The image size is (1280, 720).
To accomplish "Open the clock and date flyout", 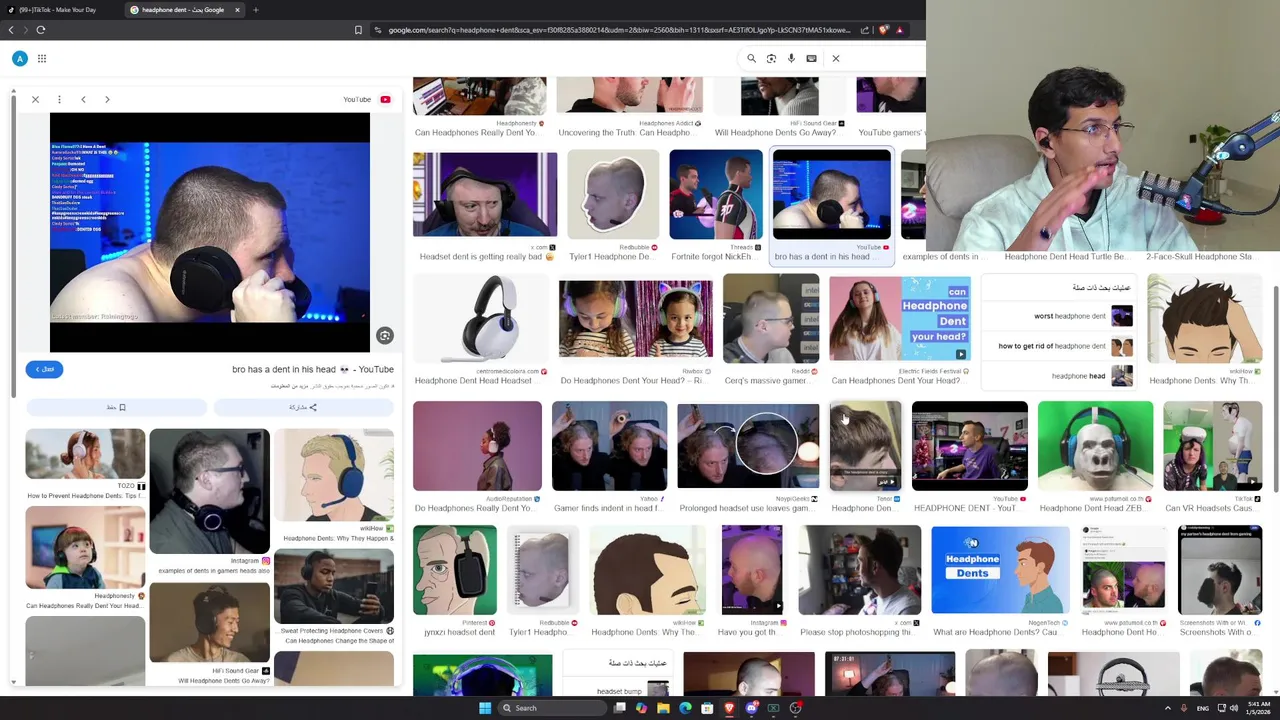I will tap(1259, 708).
